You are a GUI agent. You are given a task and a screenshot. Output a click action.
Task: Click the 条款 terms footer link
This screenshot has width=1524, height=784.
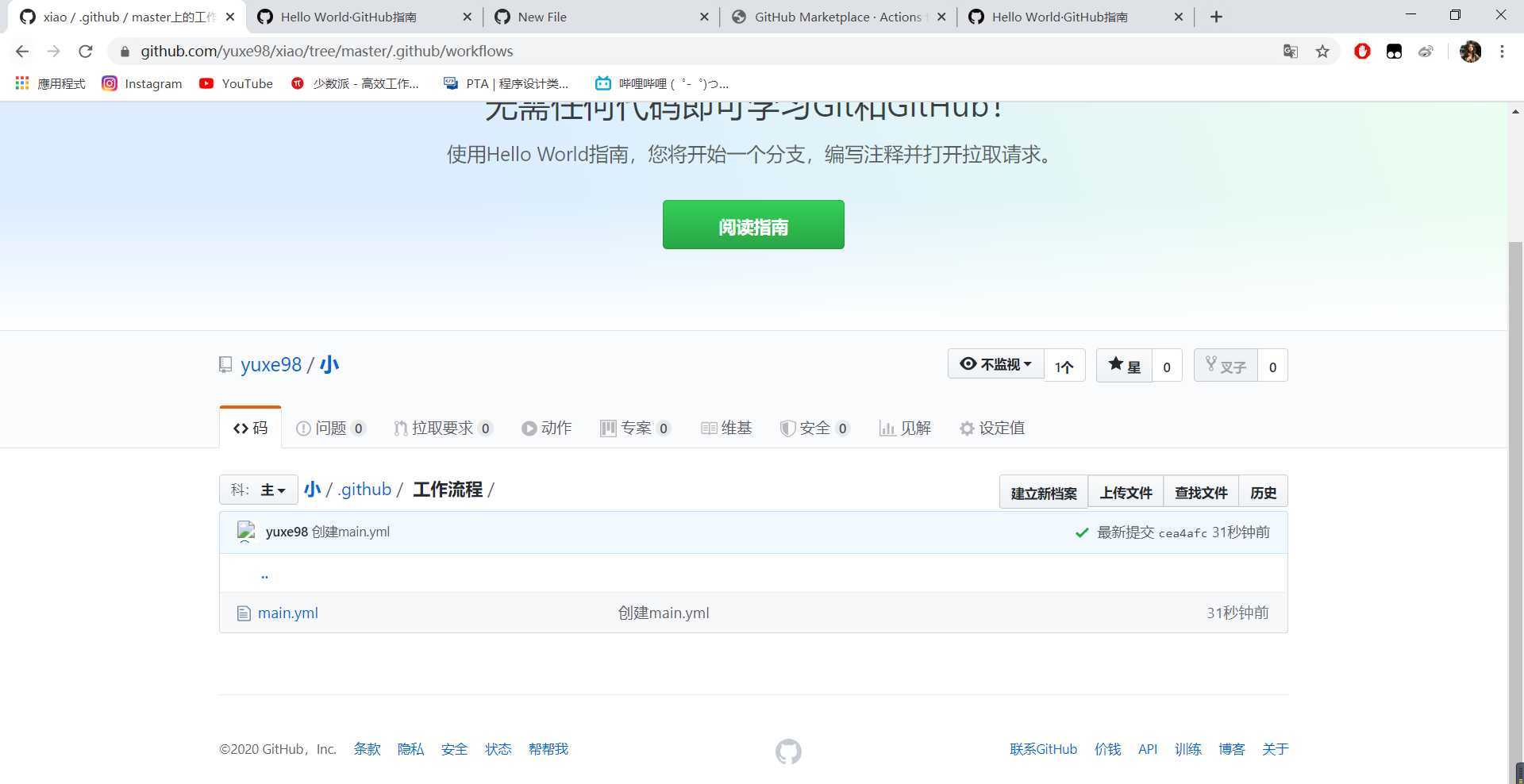tap(368, 749)
